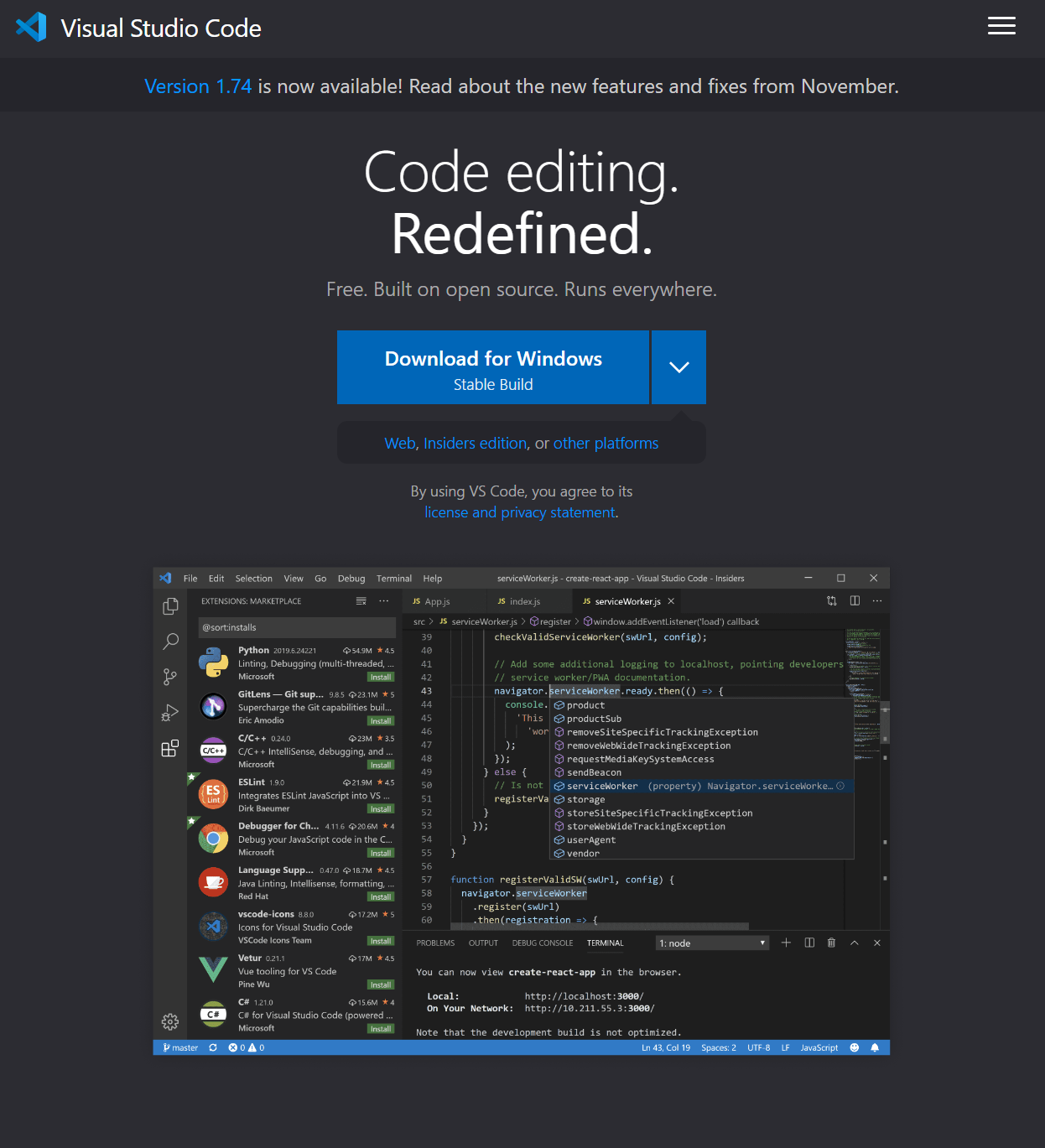1045x1148 pixels.
Task: Open Extensions panel more actions ellipsis
Action: click(x=384, y=601)
